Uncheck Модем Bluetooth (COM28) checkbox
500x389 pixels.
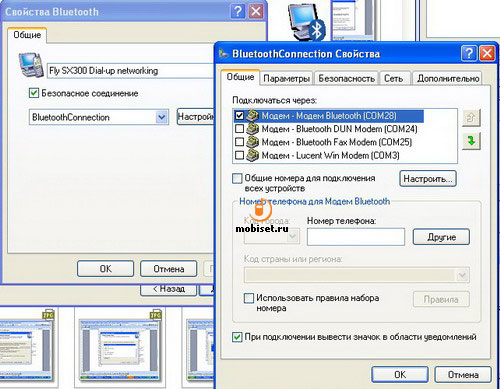[239, 116]
